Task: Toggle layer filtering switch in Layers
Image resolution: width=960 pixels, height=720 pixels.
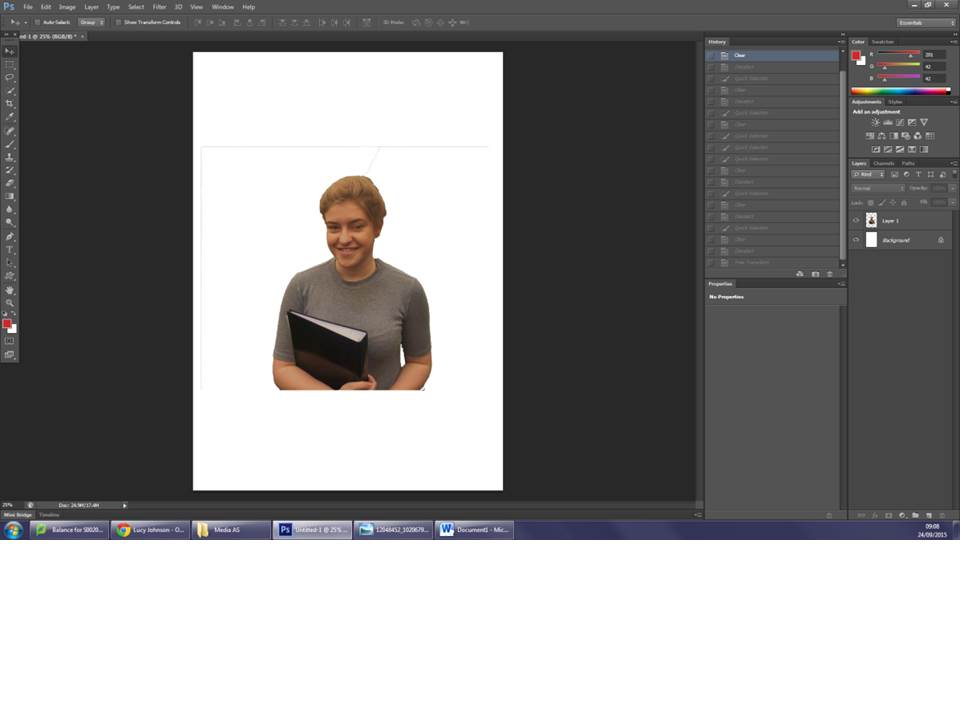Action: click(x=954, y=174)
